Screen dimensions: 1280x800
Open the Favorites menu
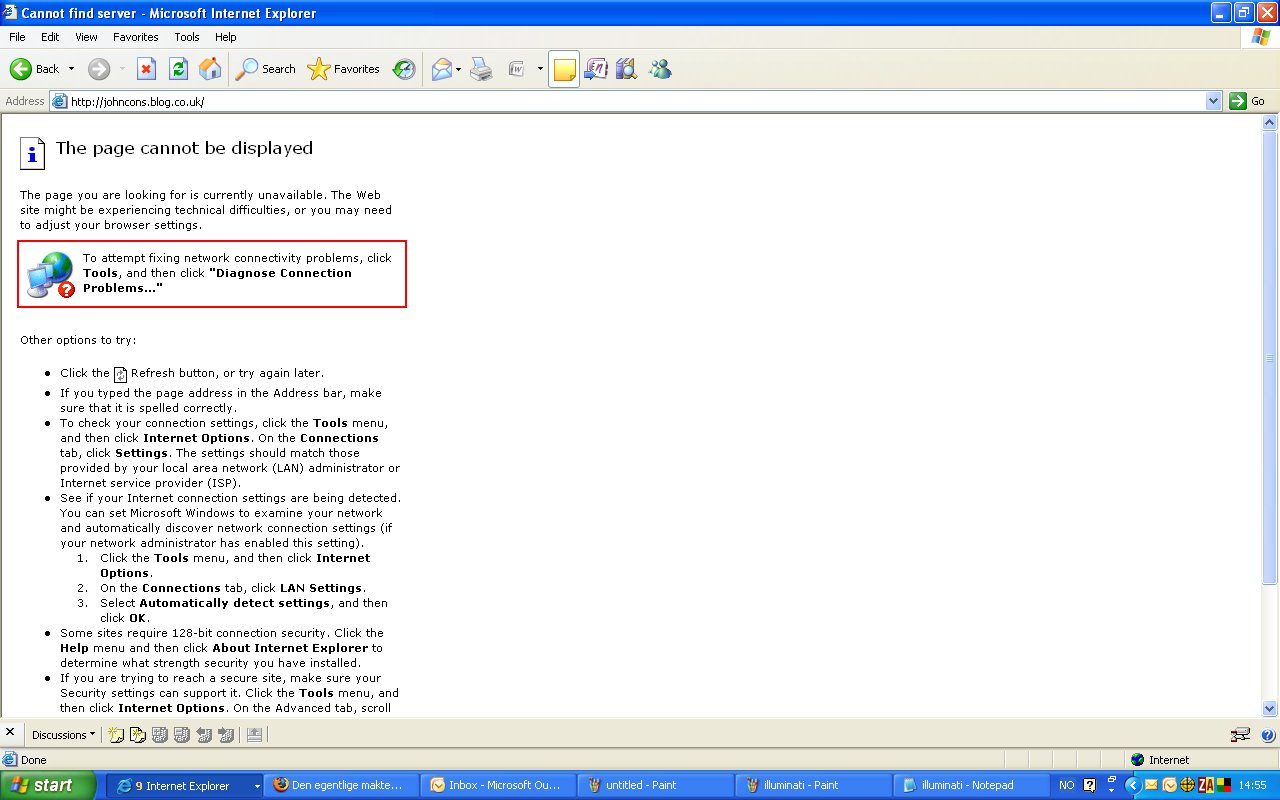click(136, 37)
